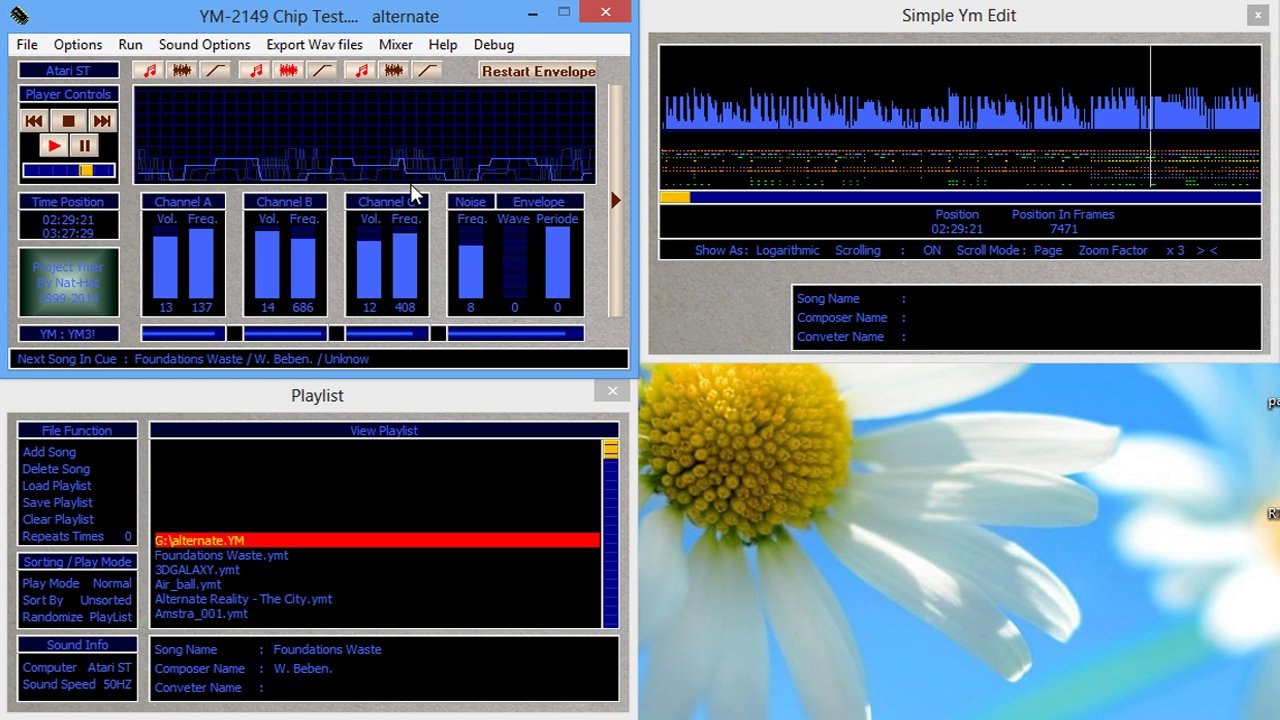The width and height of the screenshot is (1280, 720).
Task: Click the first group's noise waveform icon
Action: [182, 71]
